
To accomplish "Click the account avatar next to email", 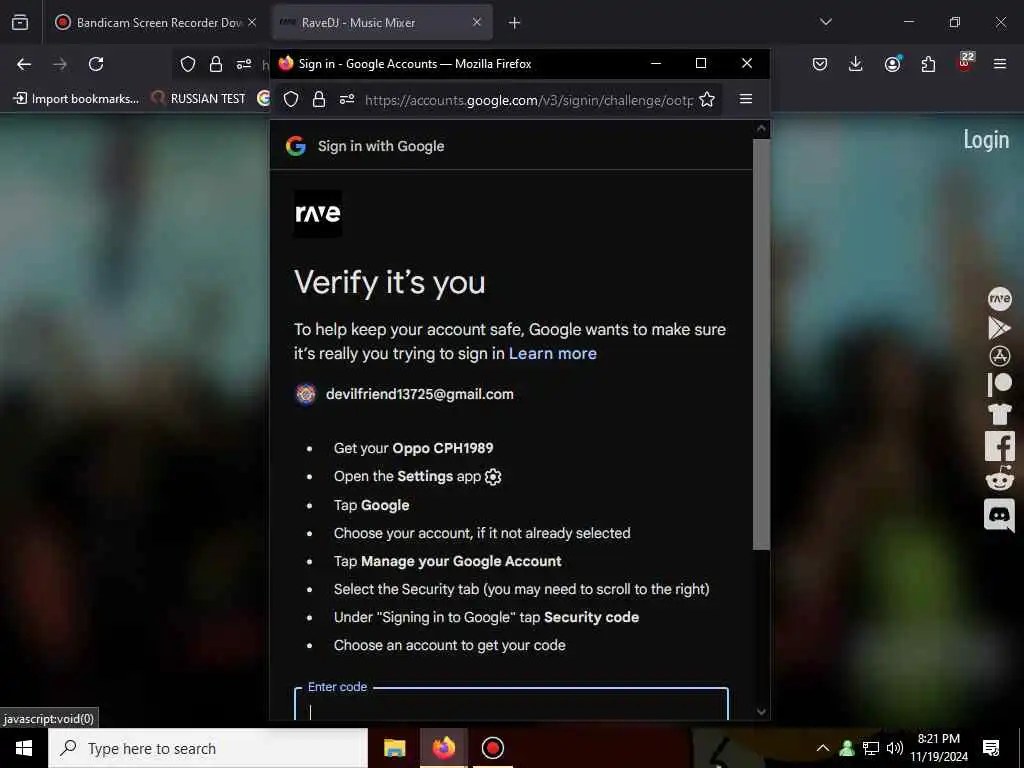I will (x=306, y=394).
